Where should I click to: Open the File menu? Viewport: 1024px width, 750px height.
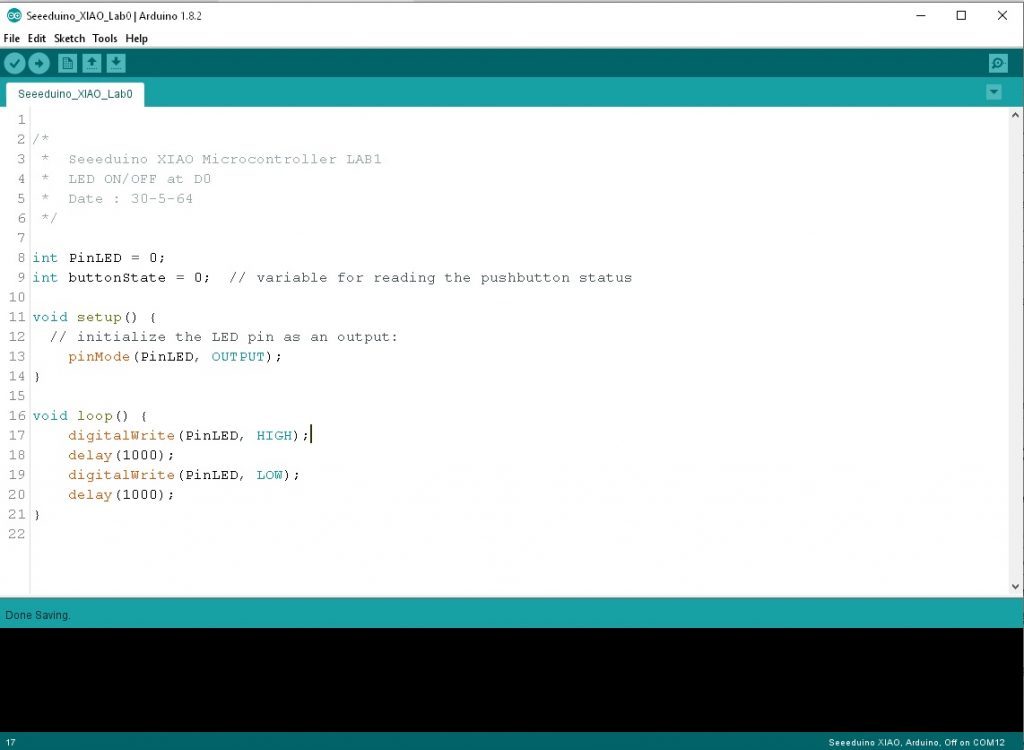[12, 39]
